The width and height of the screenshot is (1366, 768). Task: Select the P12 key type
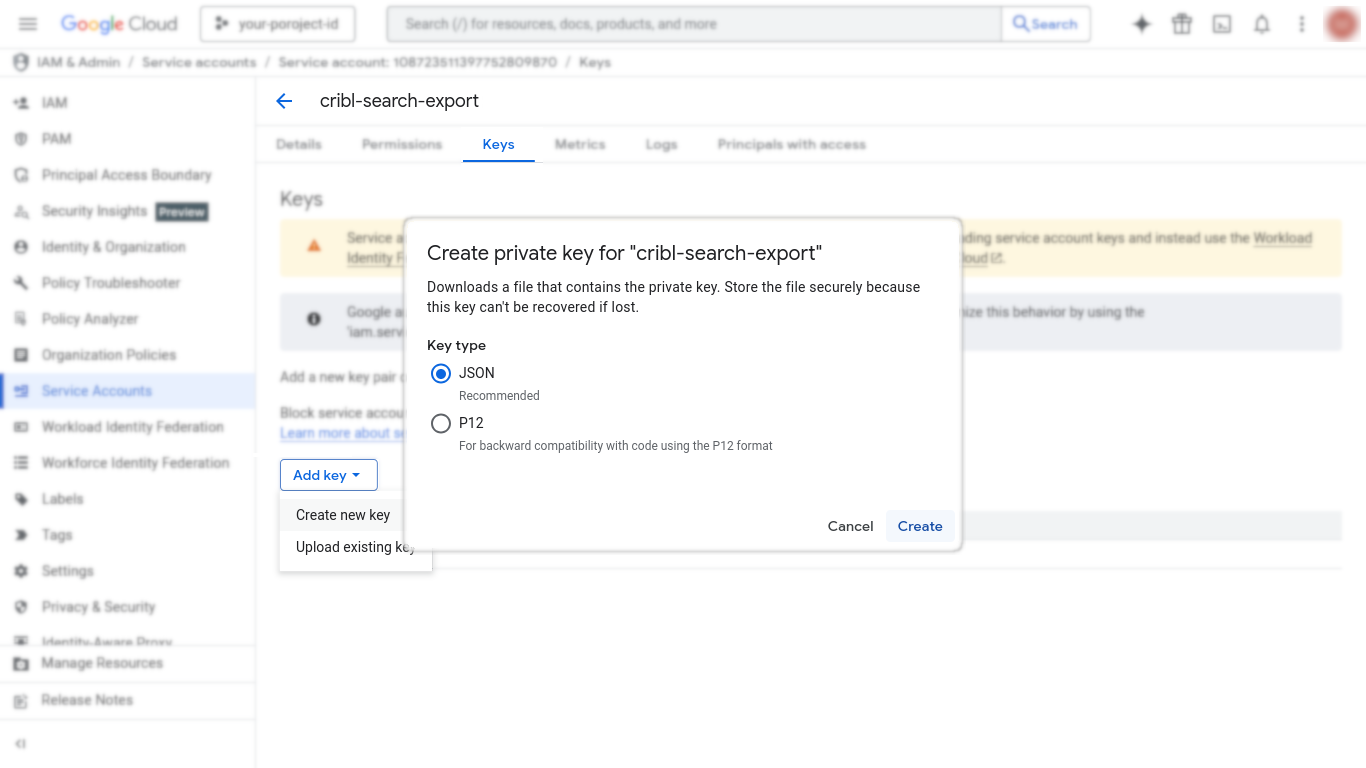pos(441,423)
